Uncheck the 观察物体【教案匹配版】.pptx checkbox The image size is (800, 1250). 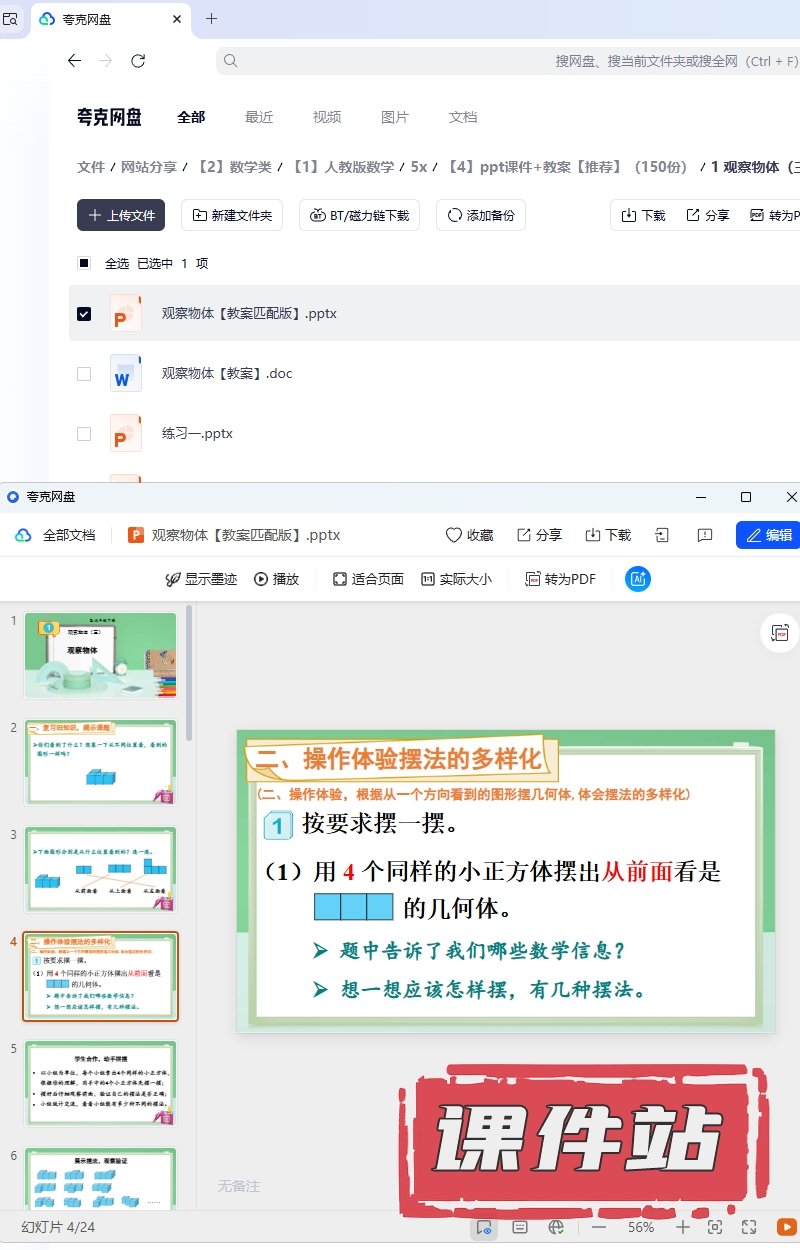coord(84,314)
